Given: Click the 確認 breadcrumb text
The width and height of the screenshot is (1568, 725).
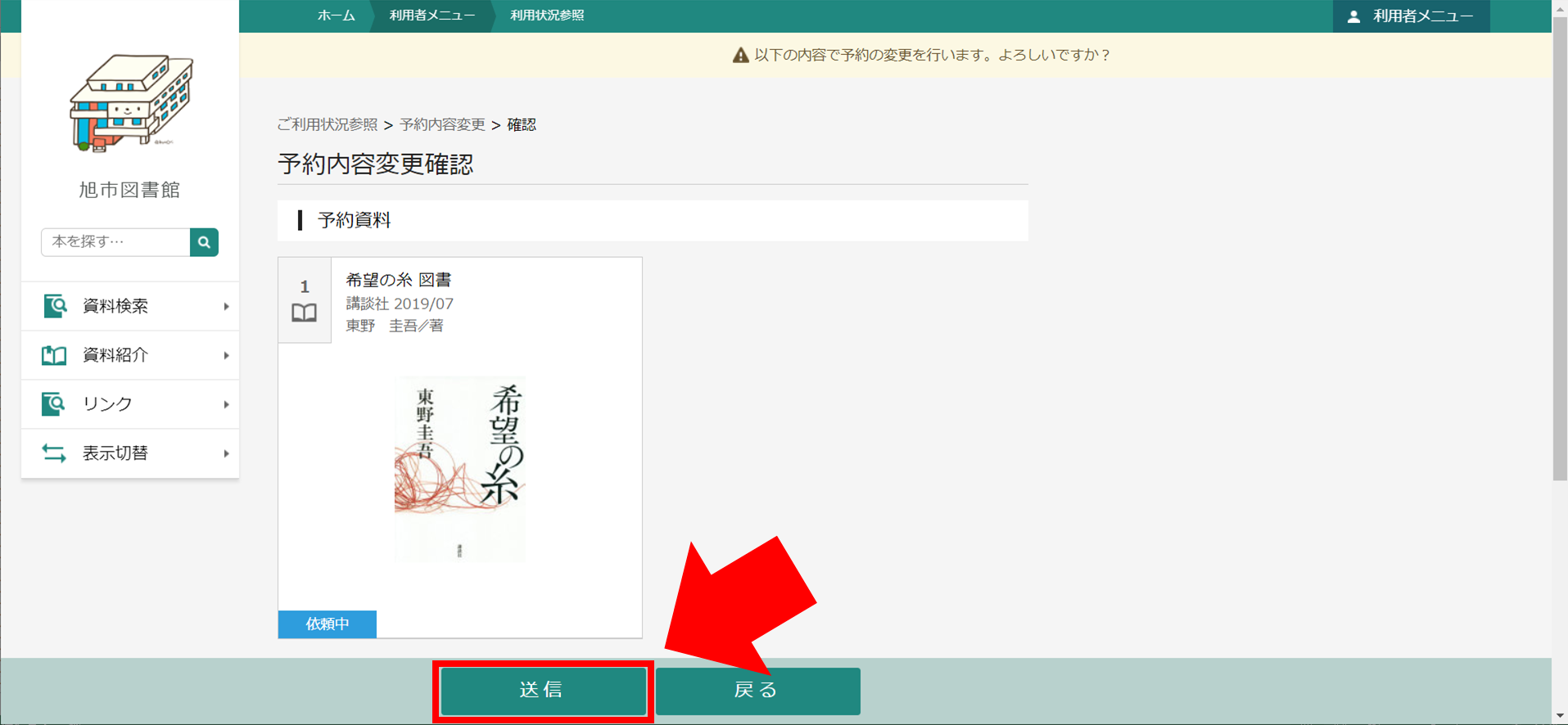Looking at the screenshot, I should [522, 124].
